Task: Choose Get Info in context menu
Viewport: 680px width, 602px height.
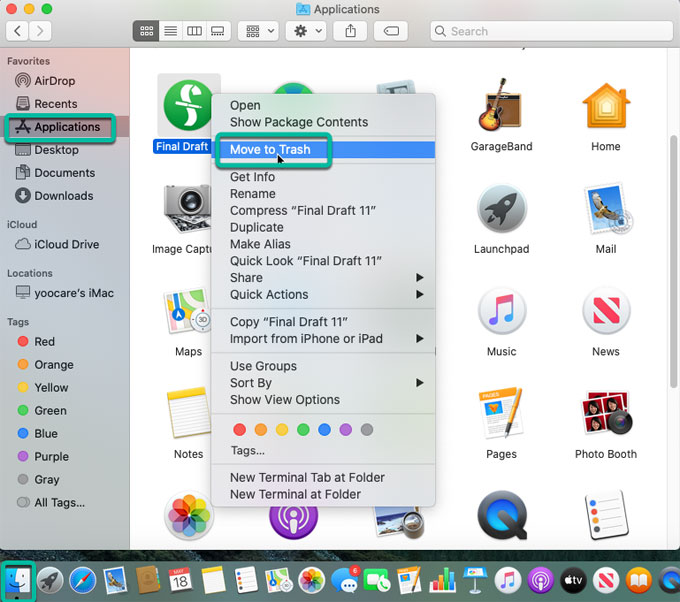Action: pyautogui.click(x=323, y=177)
